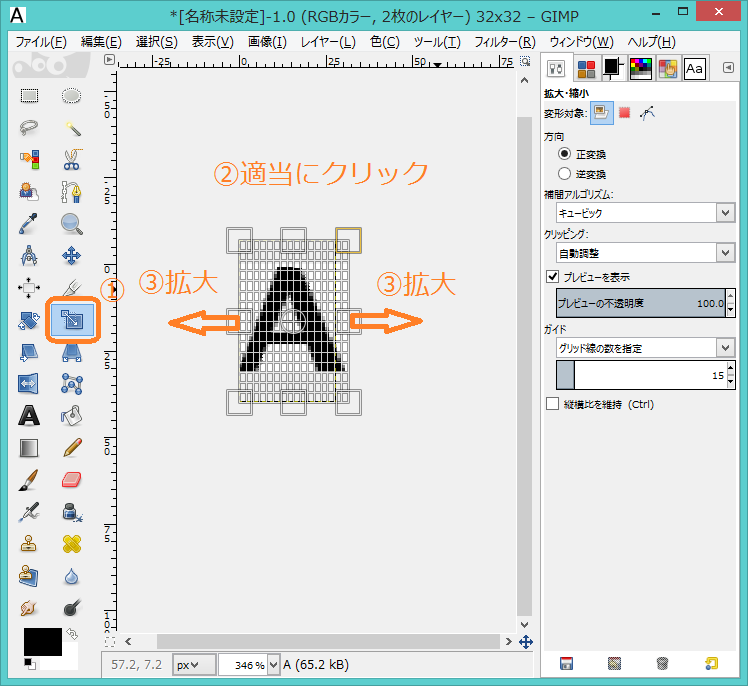748x686 pixels.
Task: Open the 自動調整 clipping dropdown
Action: point(726,253)
